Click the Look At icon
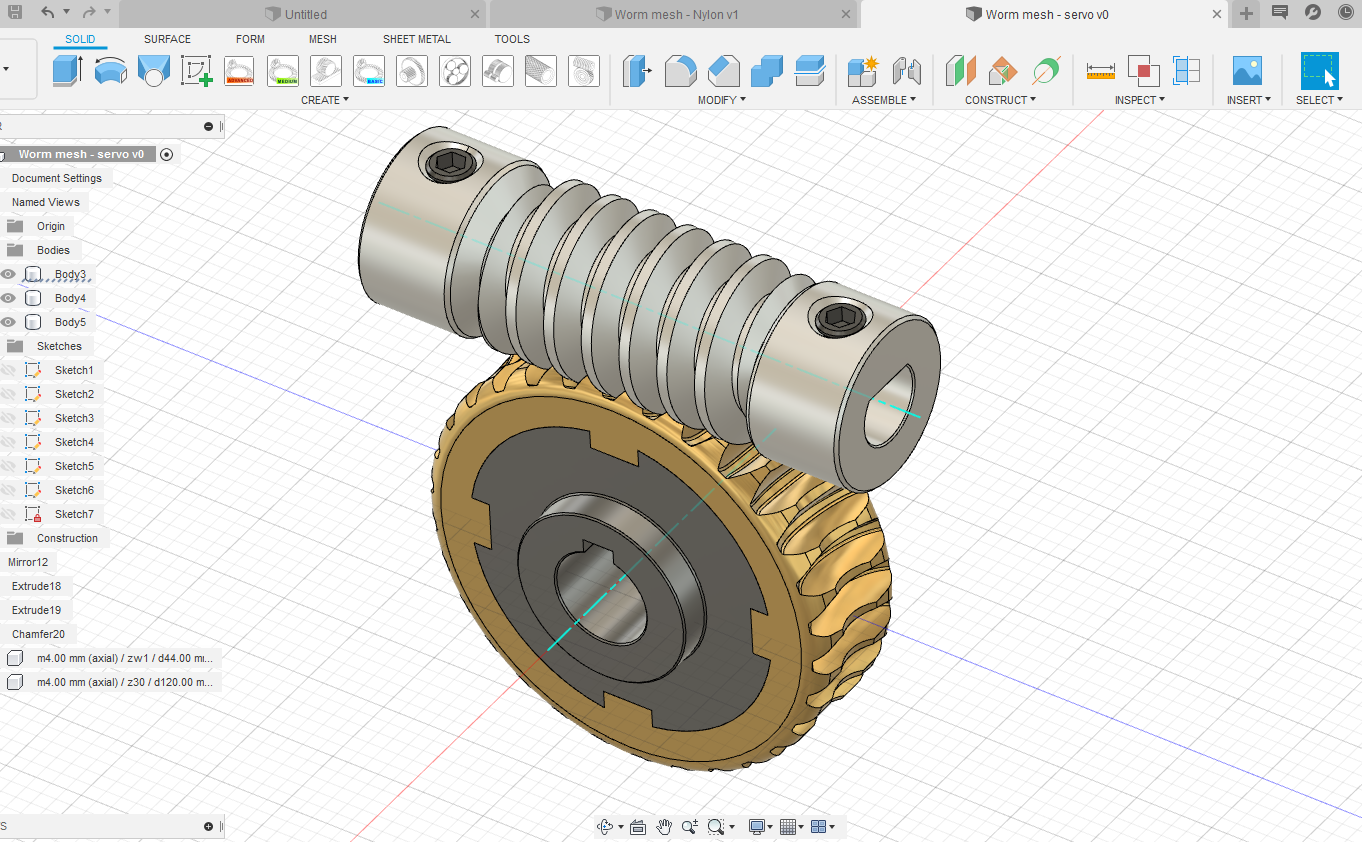The image size is (1362, 842). click(637, 827)
